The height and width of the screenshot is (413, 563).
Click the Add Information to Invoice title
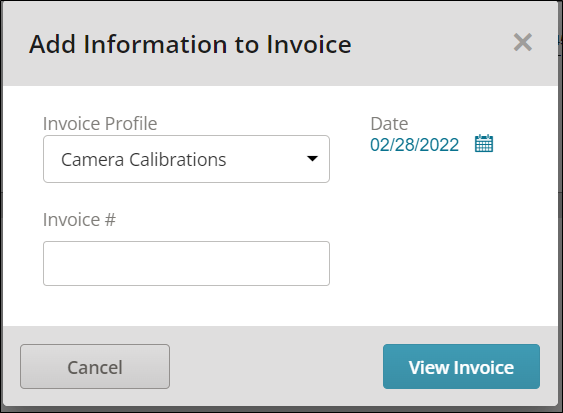190,44
